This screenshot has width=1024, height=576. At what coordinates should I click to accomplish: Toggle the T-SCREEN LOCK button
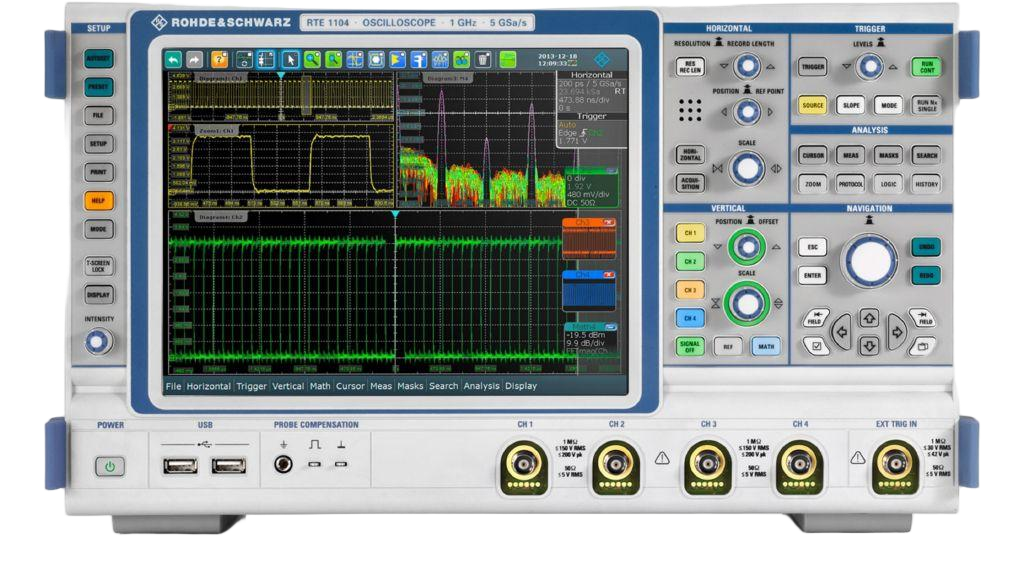[x=99, y=266]
